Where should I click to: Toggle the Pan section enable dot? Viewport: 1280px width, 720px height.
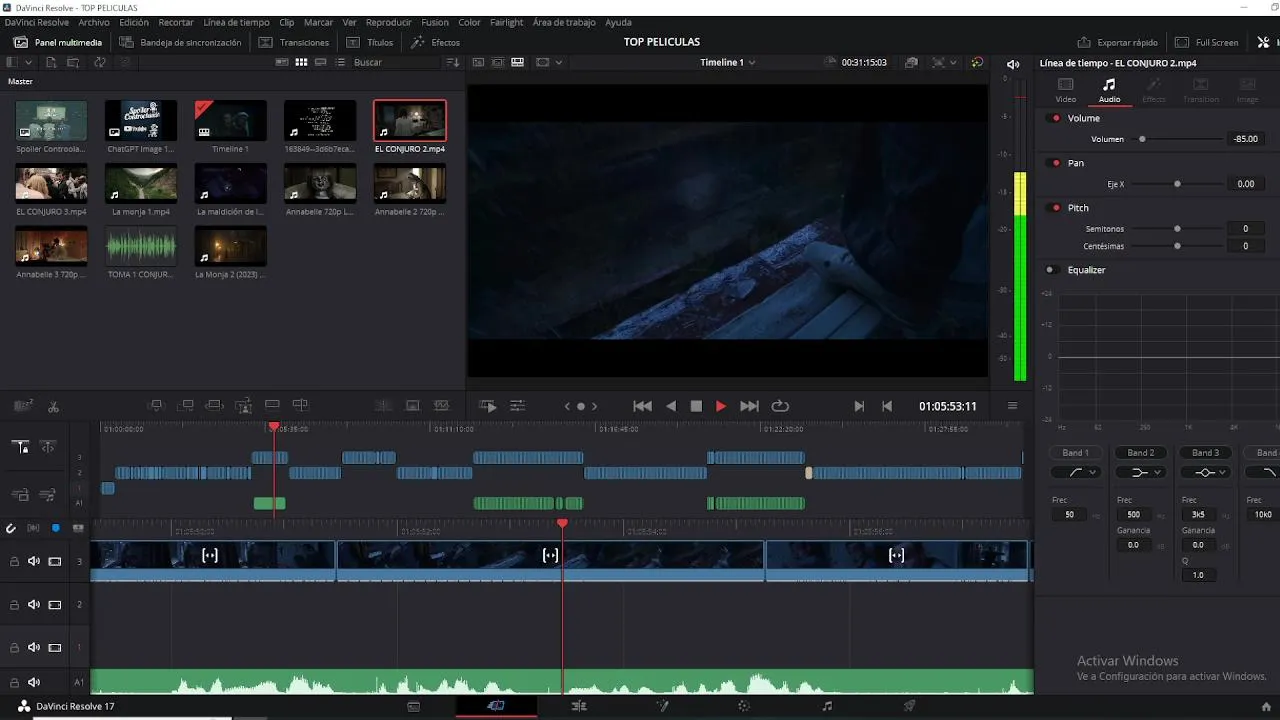[1056, 163]
